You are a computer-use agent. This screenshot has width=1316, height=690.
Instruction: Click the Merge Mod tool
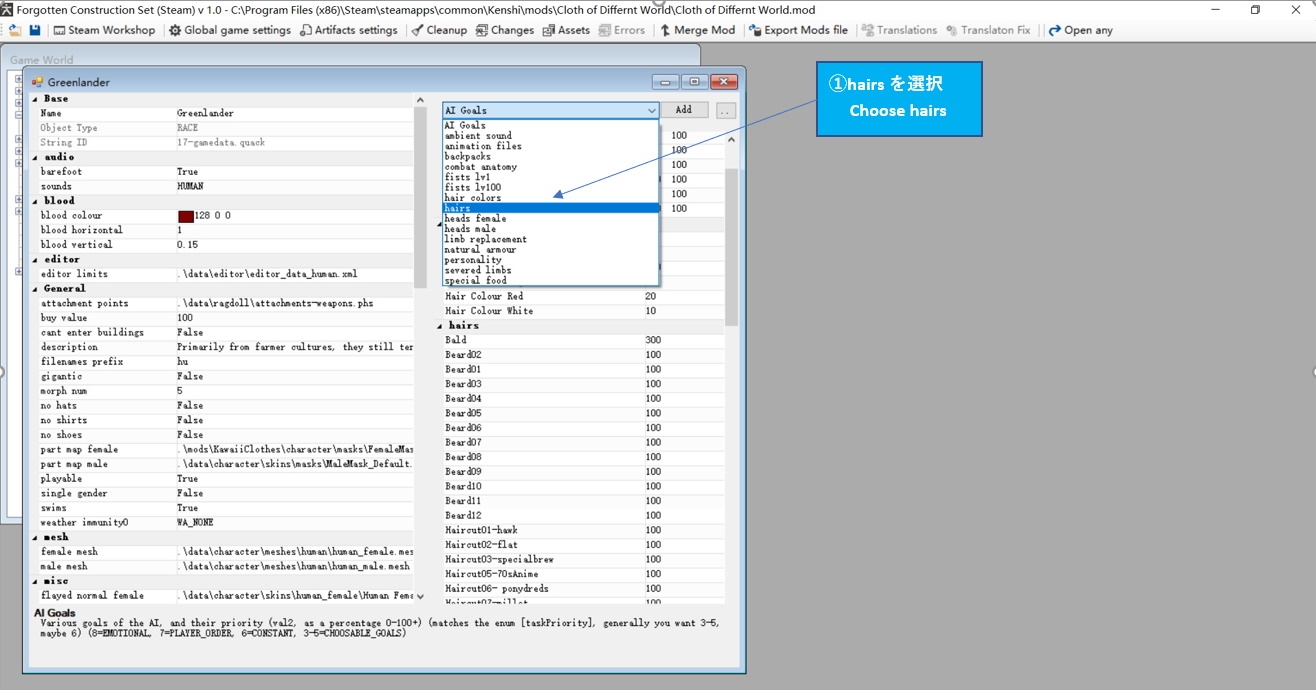click(x=697, y=30)
